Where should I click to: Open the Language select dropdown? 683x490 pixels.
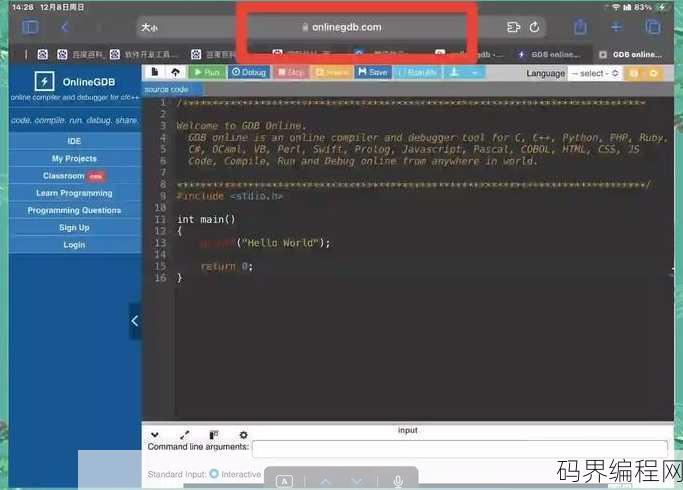(595, 74)
